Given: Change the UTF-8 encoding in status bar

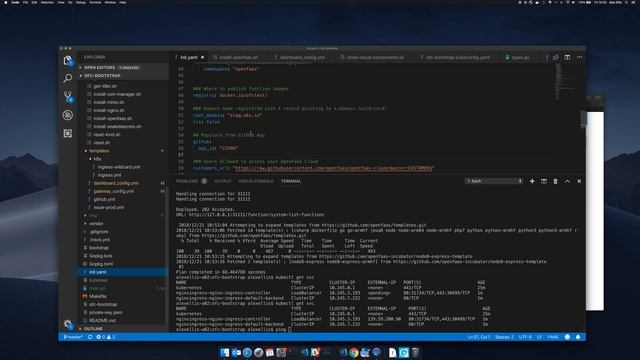Looking at the screenshot, I should [x=525, y=337].
